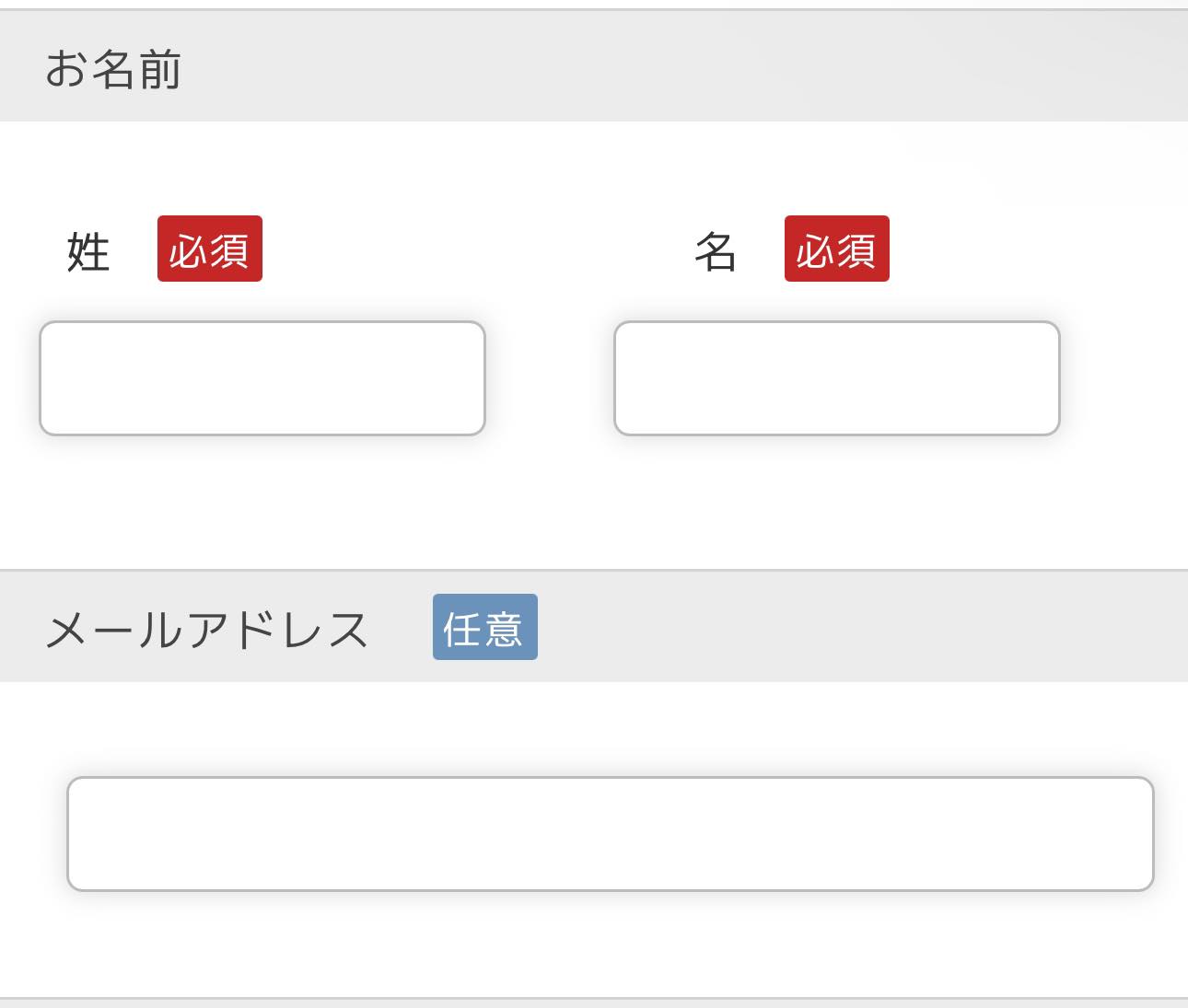Tap the required tag next to 姓
1188x1008 pixels.
(x=210, y=249)
